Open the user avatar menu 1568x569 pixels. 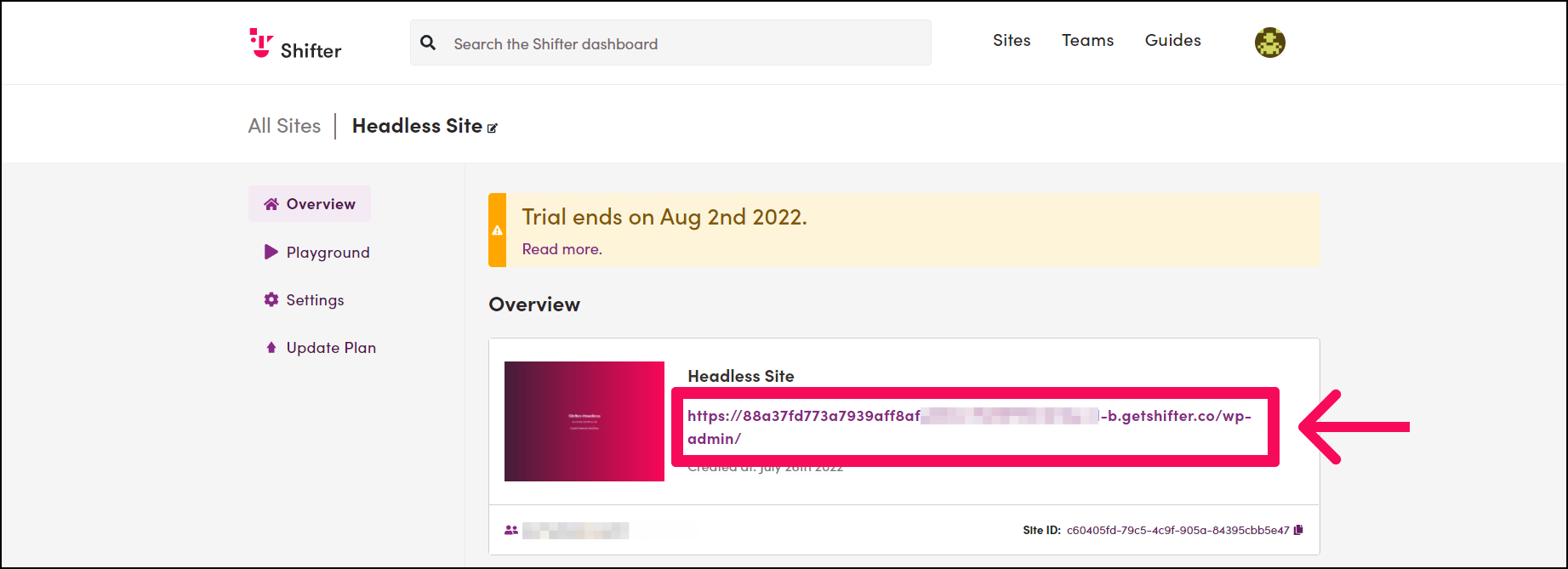[1269, 42]
